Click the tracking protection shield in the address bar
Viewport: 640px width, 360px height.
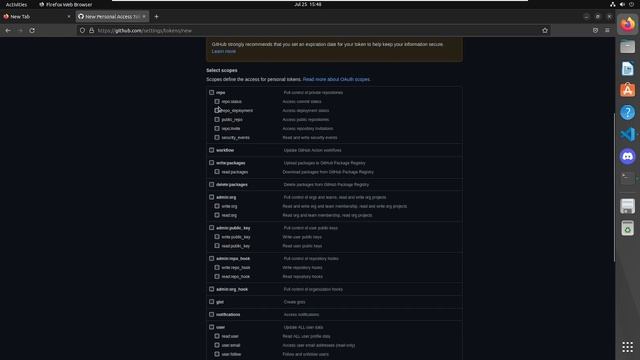(82, 31)
